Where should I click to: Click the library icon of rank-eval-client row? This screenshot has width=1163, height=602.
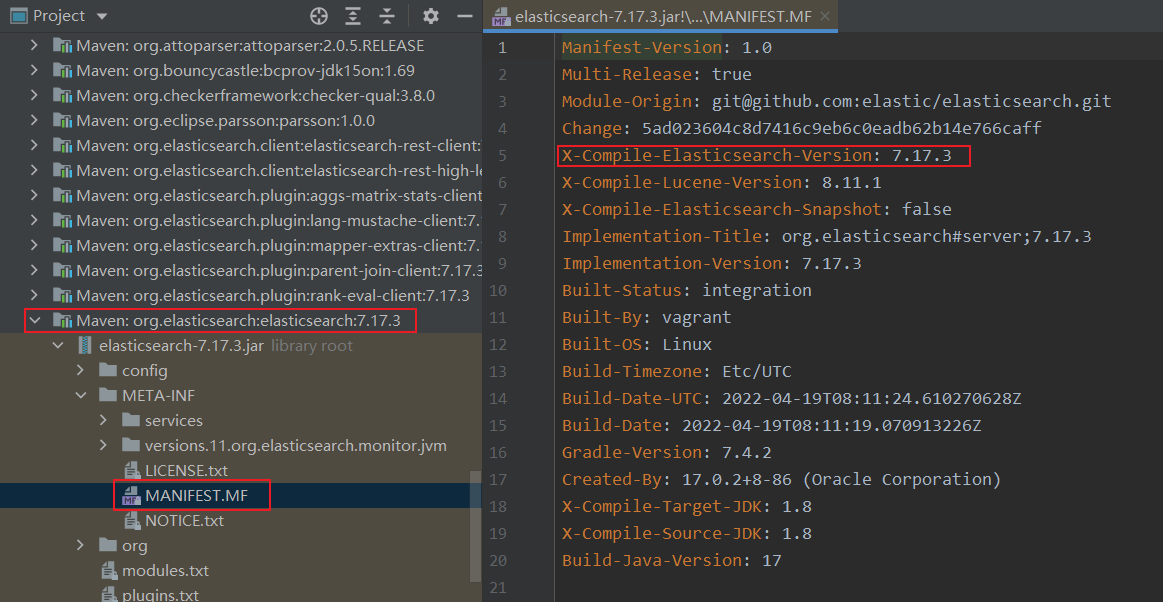click(x=62, y=296)
